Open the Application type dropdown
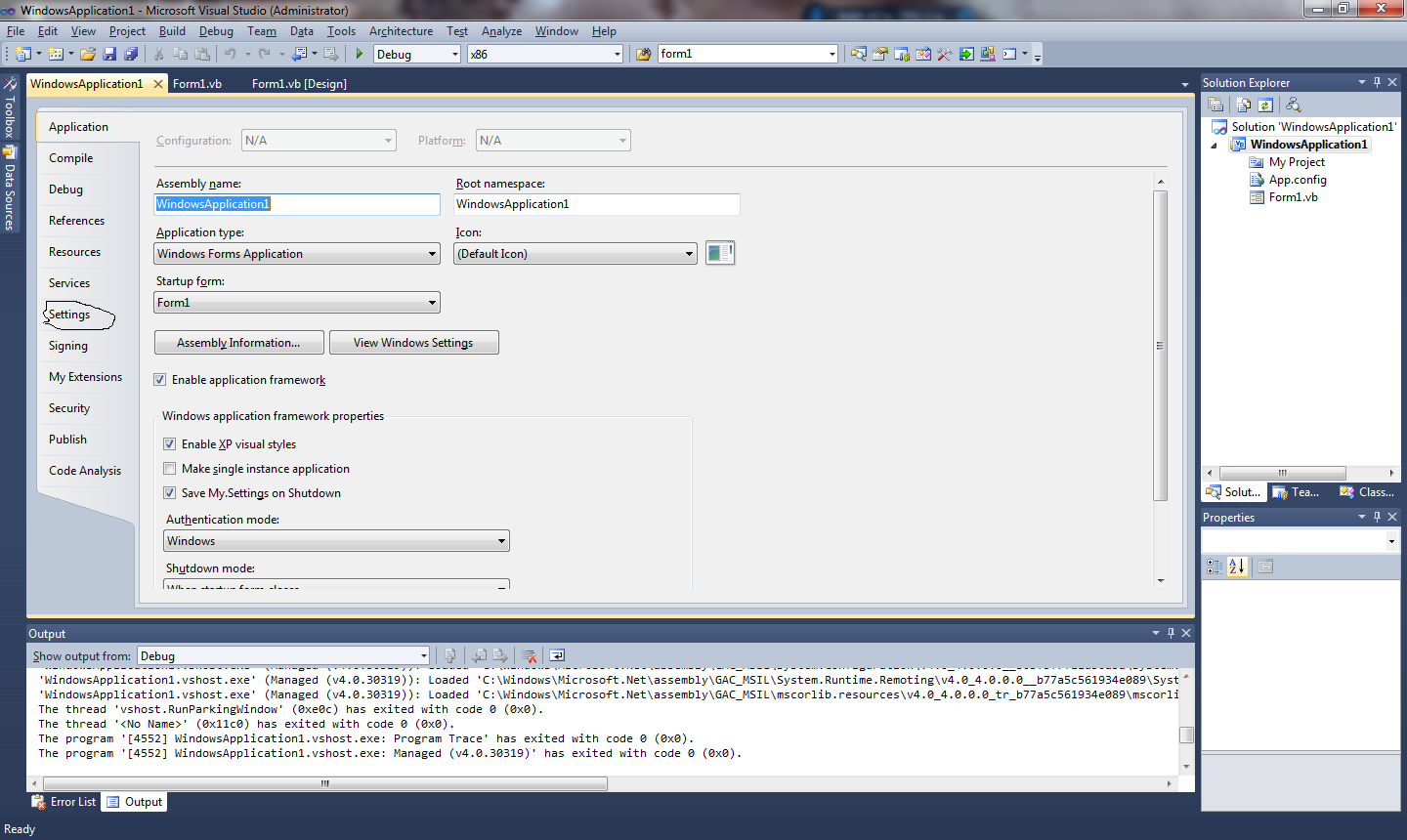Image resolution: width=1407 pixels, height=840 pixels. [x=297, y=254]
